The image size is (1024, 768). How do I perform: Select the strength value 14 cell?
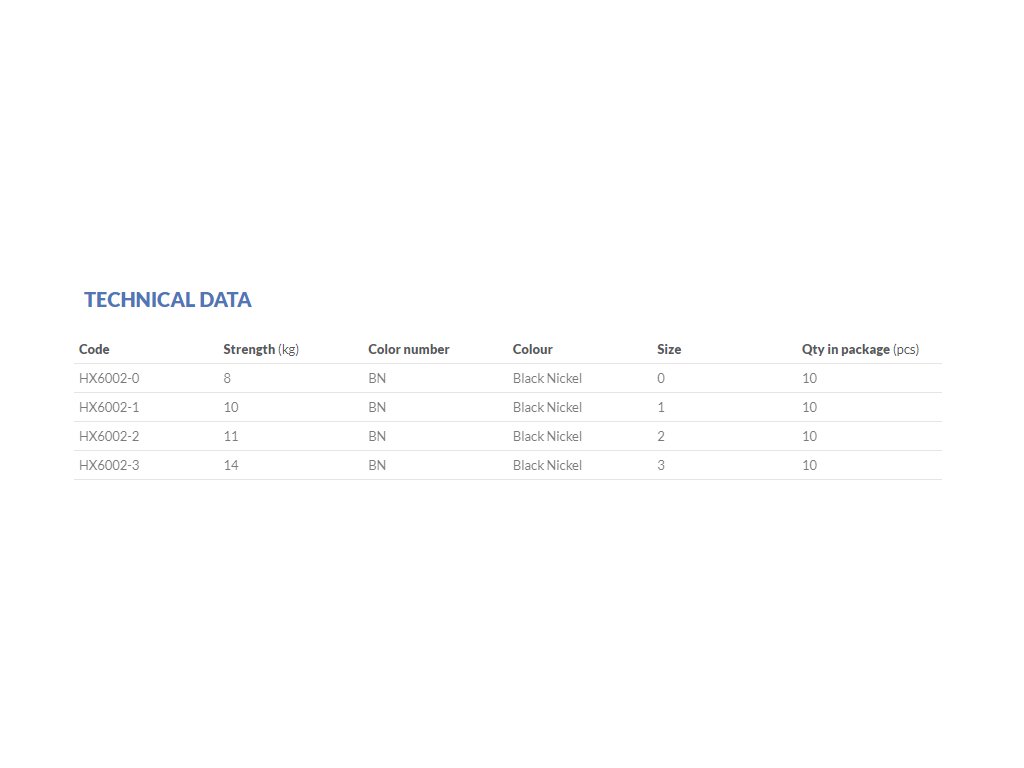231,465
